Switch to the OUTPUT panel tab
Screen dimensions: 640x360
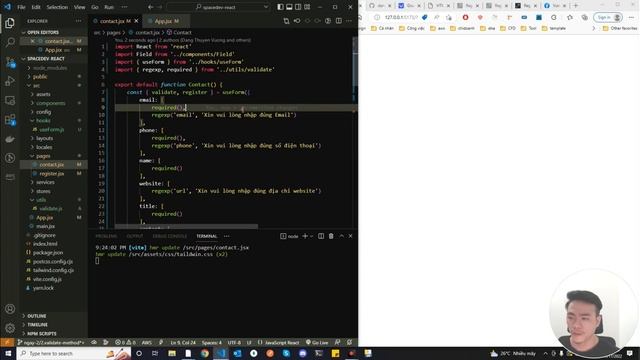point(135,236)
